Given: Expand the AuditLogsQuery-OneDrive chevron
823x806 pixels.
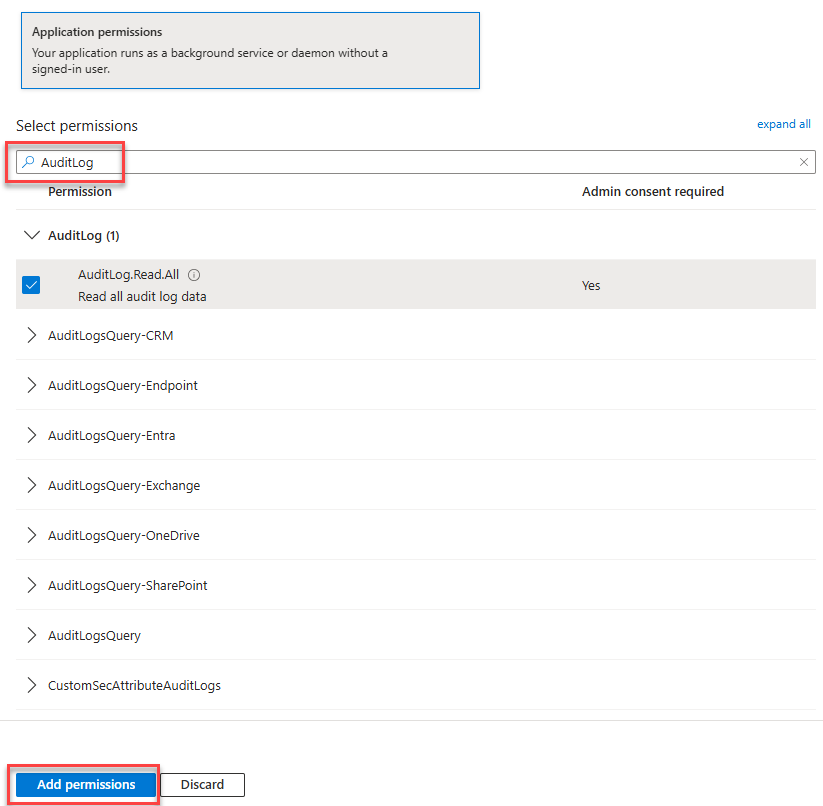Looking at the screenshot, I should 31,536.
